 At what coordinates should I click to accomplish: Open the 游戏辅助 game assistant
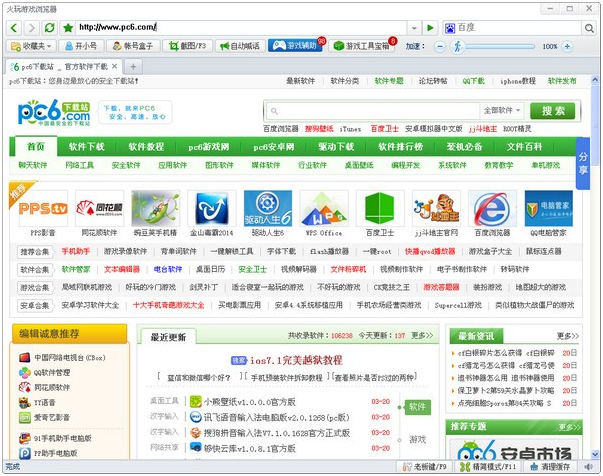(295, 46)
